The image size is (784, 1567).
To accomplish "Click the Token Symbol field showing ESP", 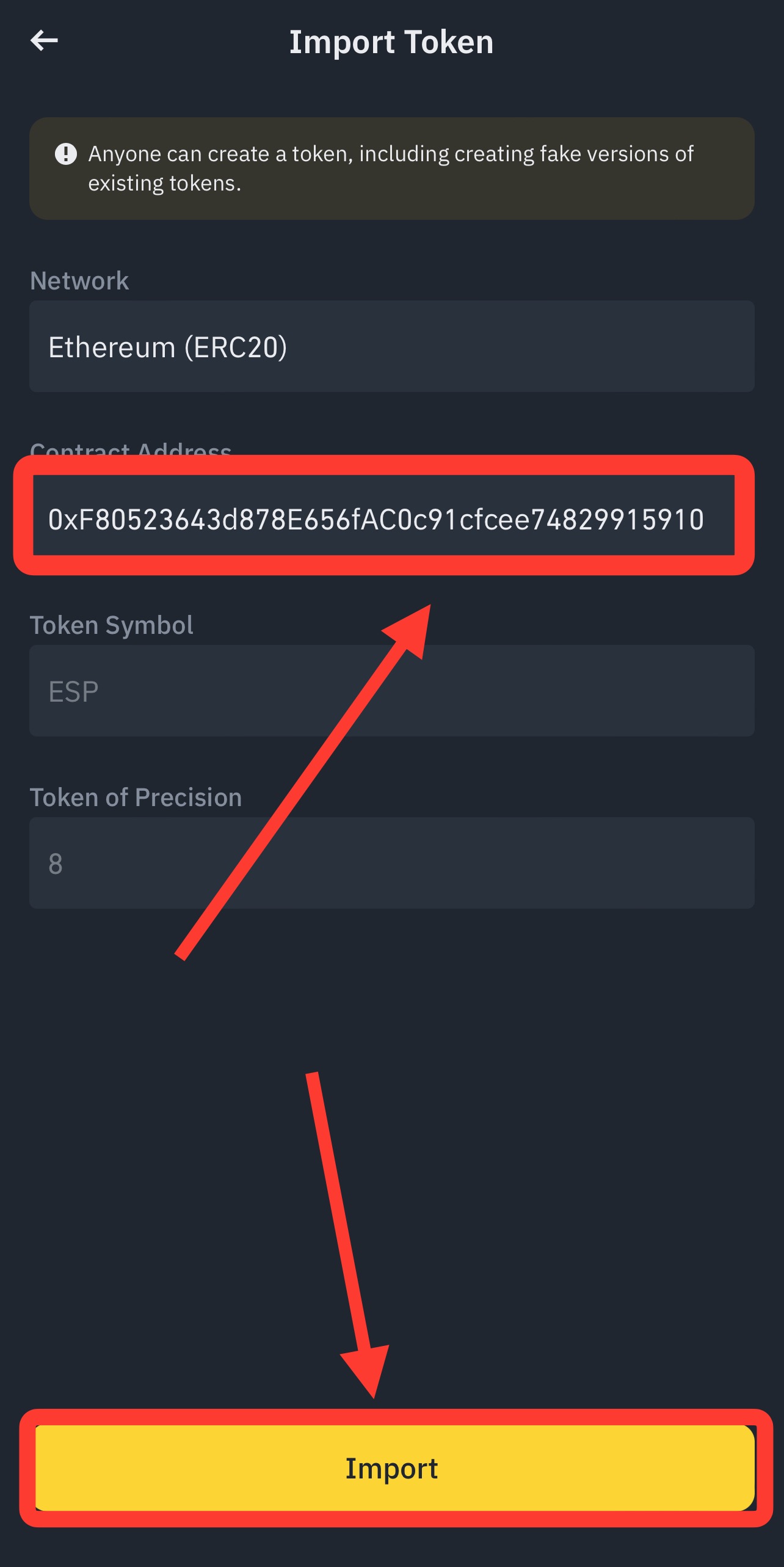I will coord(391,691).
